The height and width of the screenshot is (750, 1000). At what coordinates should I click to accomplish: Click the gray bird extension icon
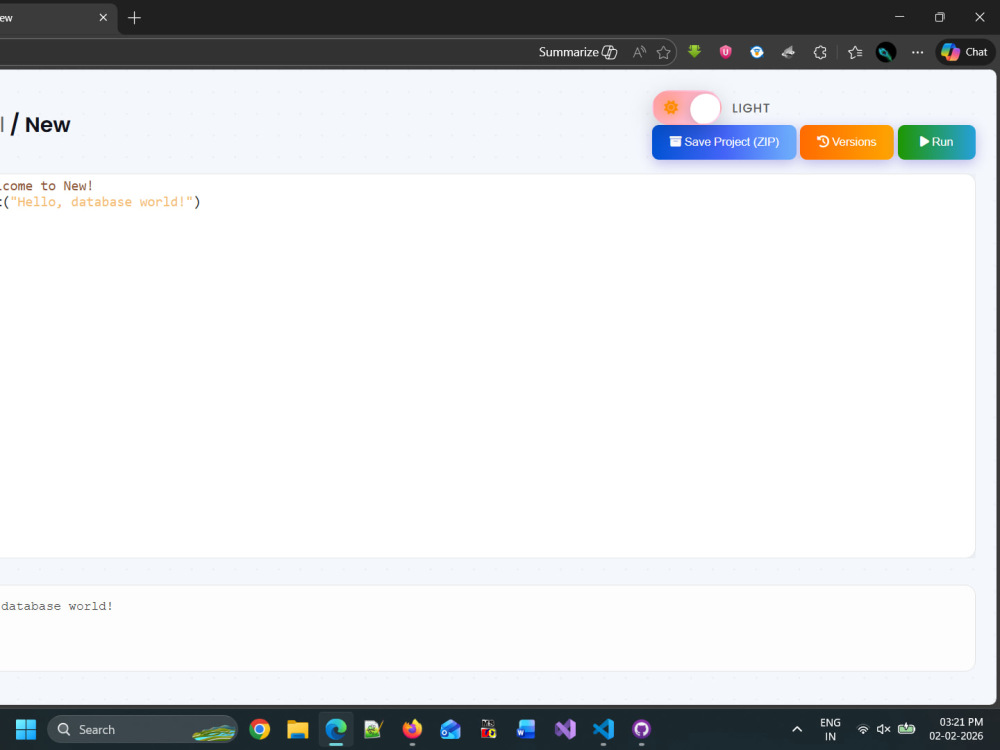point(788,52)
